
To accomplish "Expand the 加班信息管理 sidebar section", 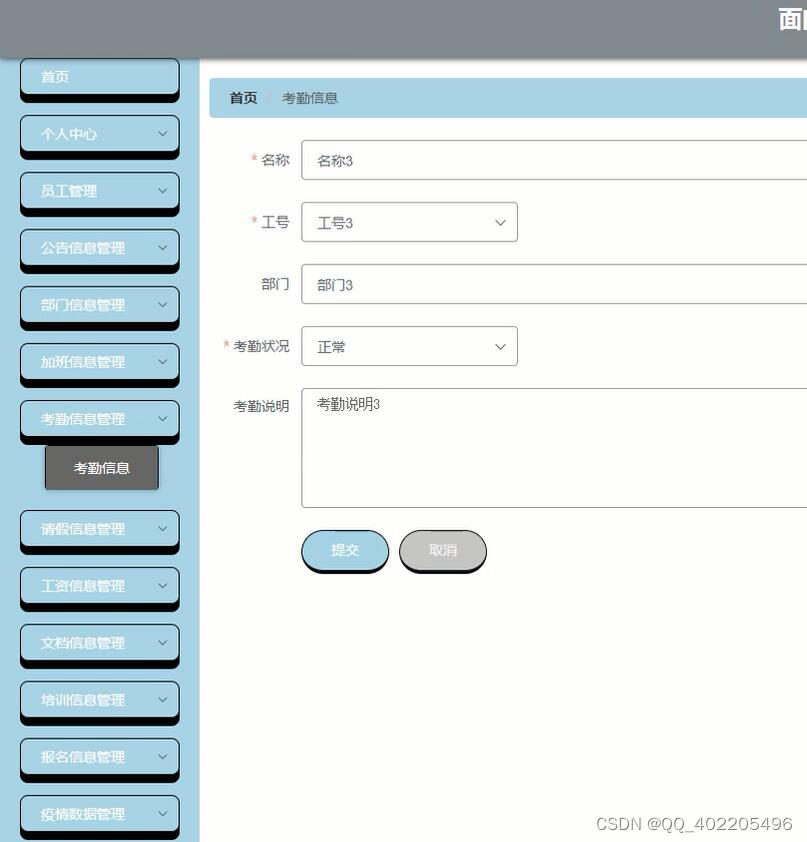I will pos(99,361).
